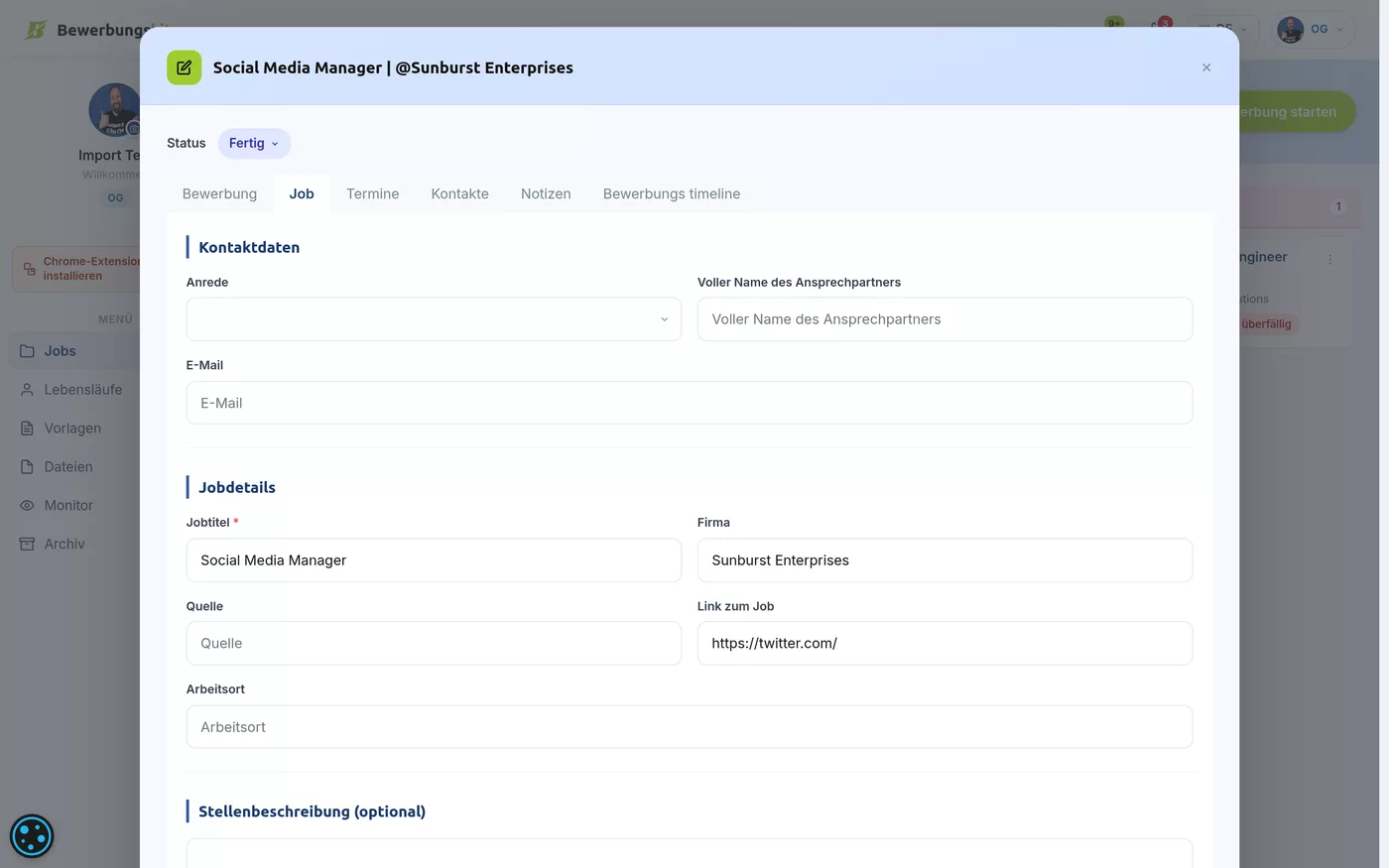
Task: Switch to the Bewerbung tab
Action: [219, 193]
